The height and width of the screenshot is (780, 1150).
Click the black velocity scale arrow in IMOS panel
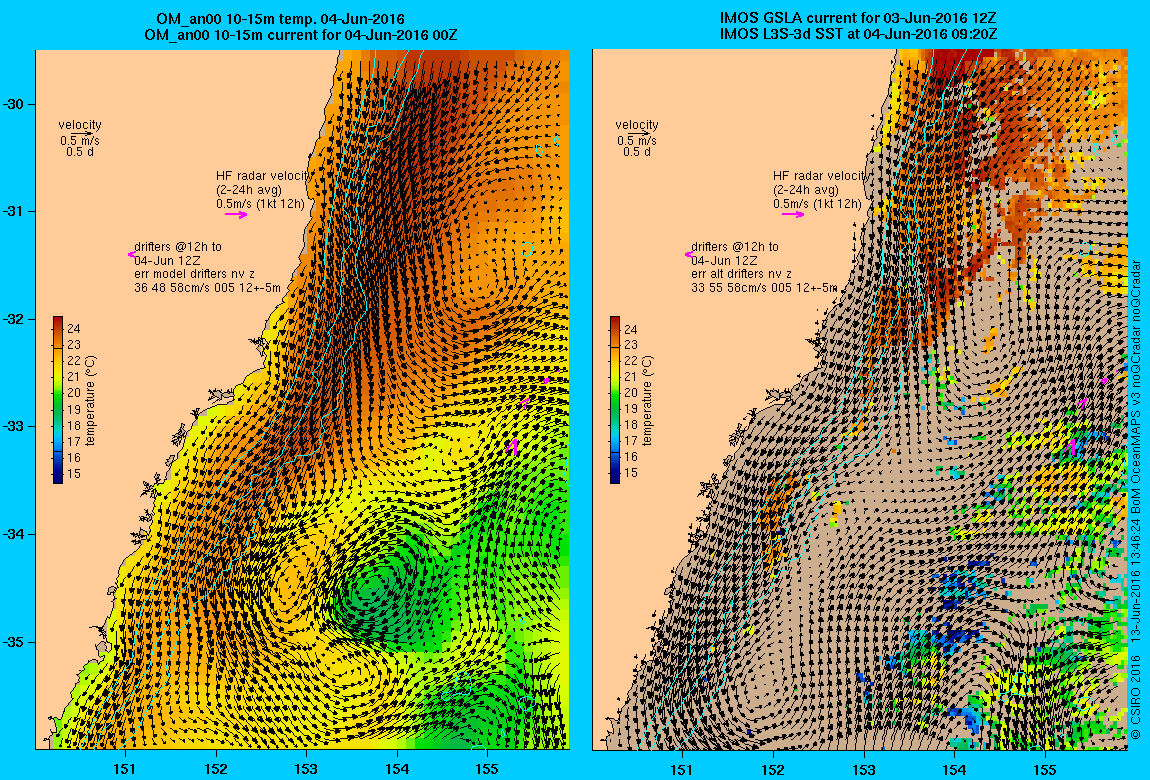point(639,133)
